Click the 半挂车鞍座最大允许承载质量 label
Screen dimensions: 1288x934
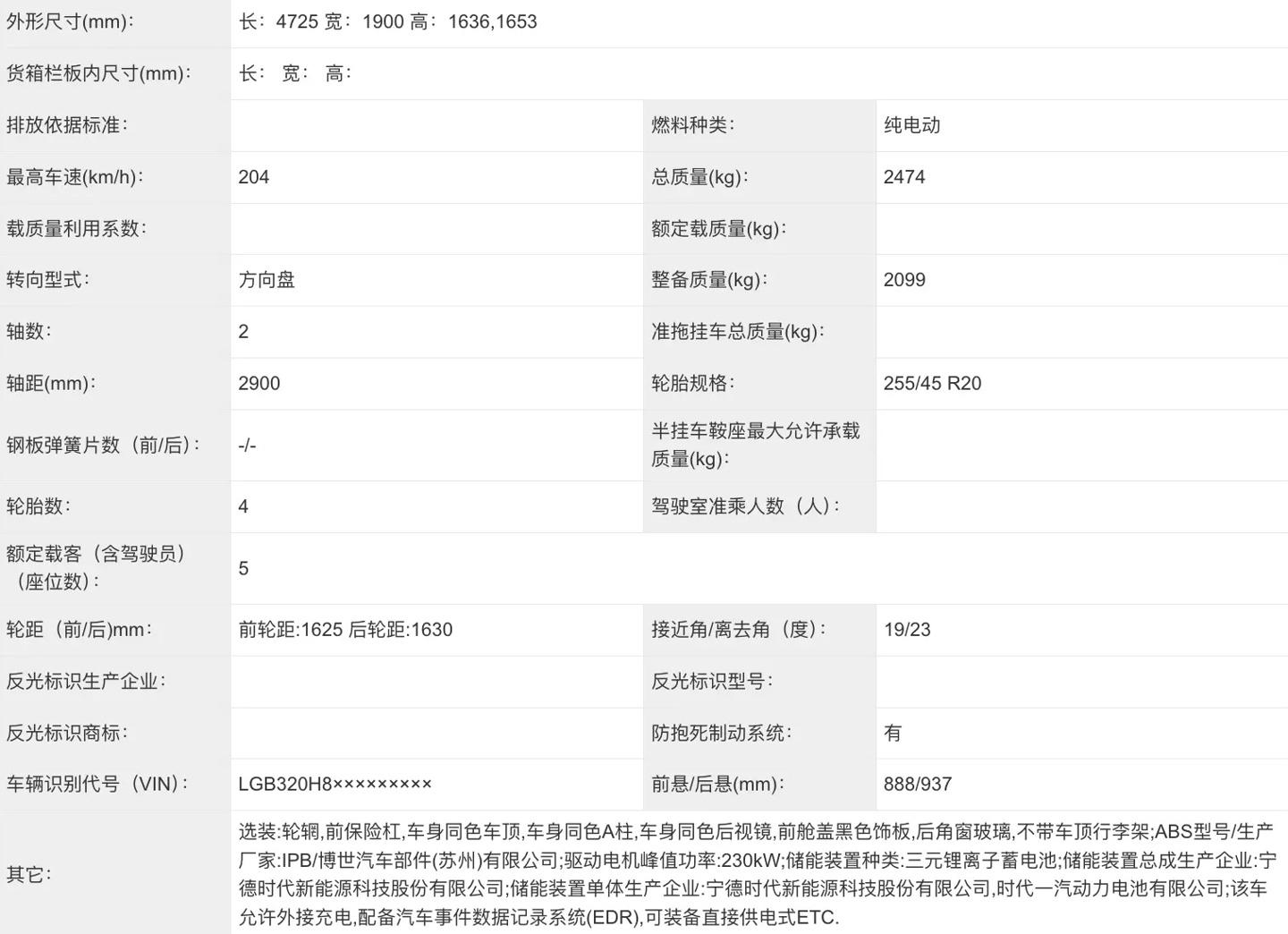coord(756,446)
